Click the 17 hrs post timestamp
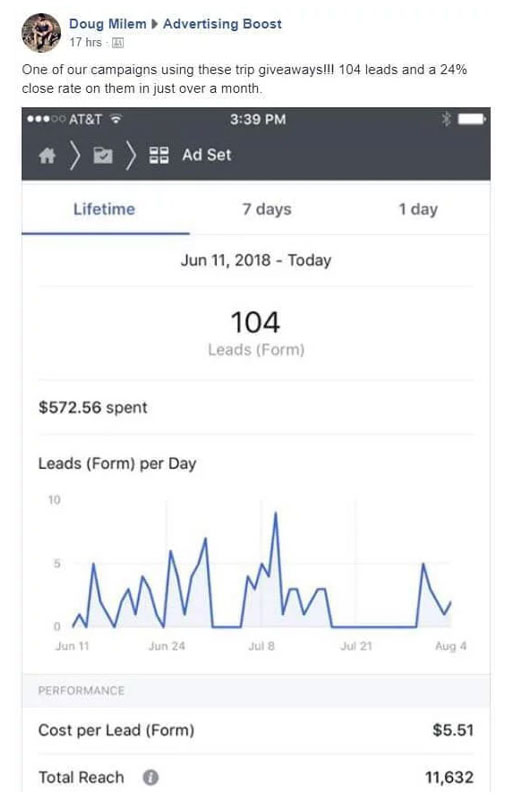This screenshot has width=506, height=812. click(85, 42)
